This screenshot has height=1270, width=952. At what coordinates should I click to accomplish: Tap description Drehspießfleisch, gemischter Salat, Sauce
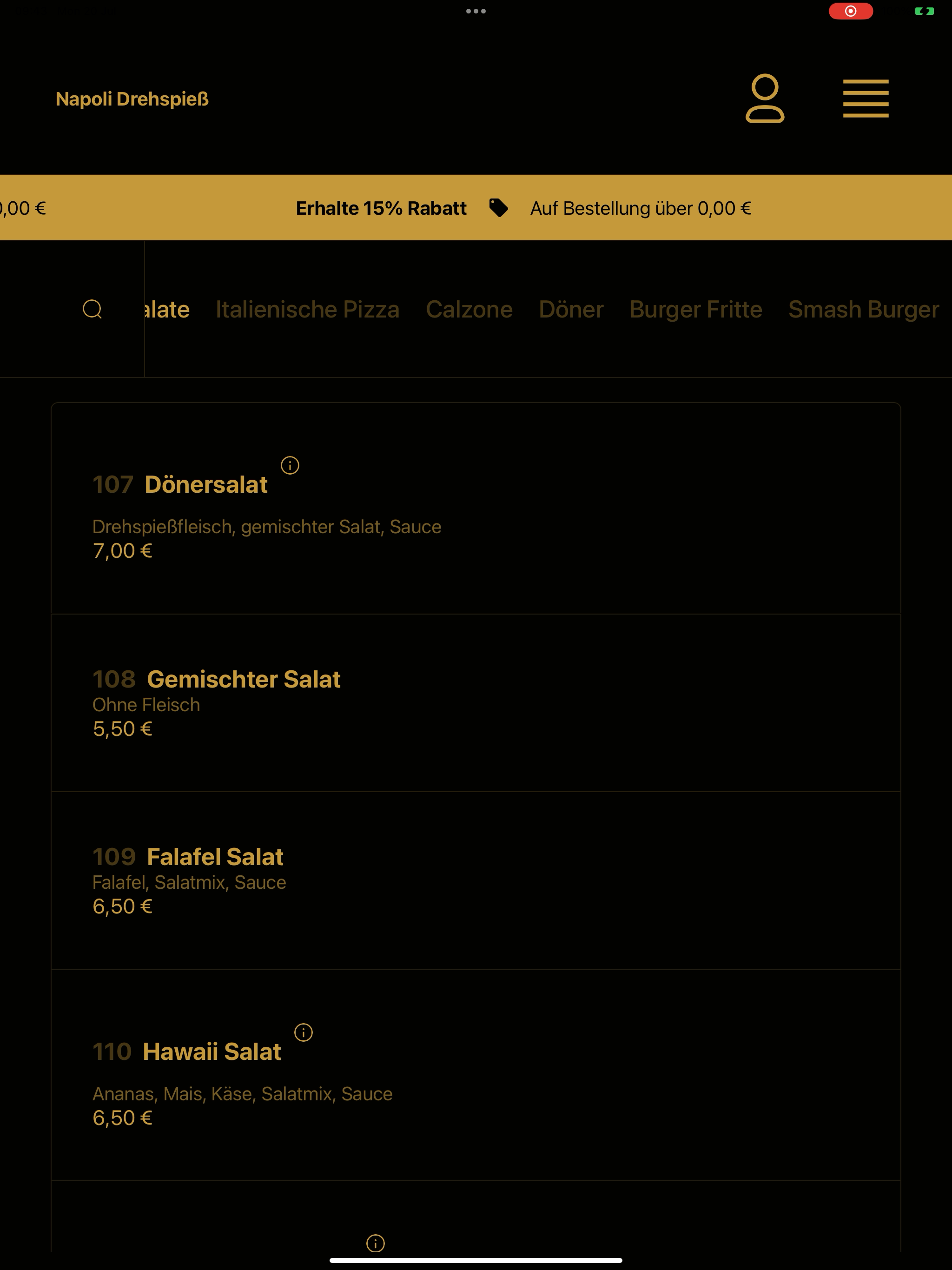click(267, 527)
